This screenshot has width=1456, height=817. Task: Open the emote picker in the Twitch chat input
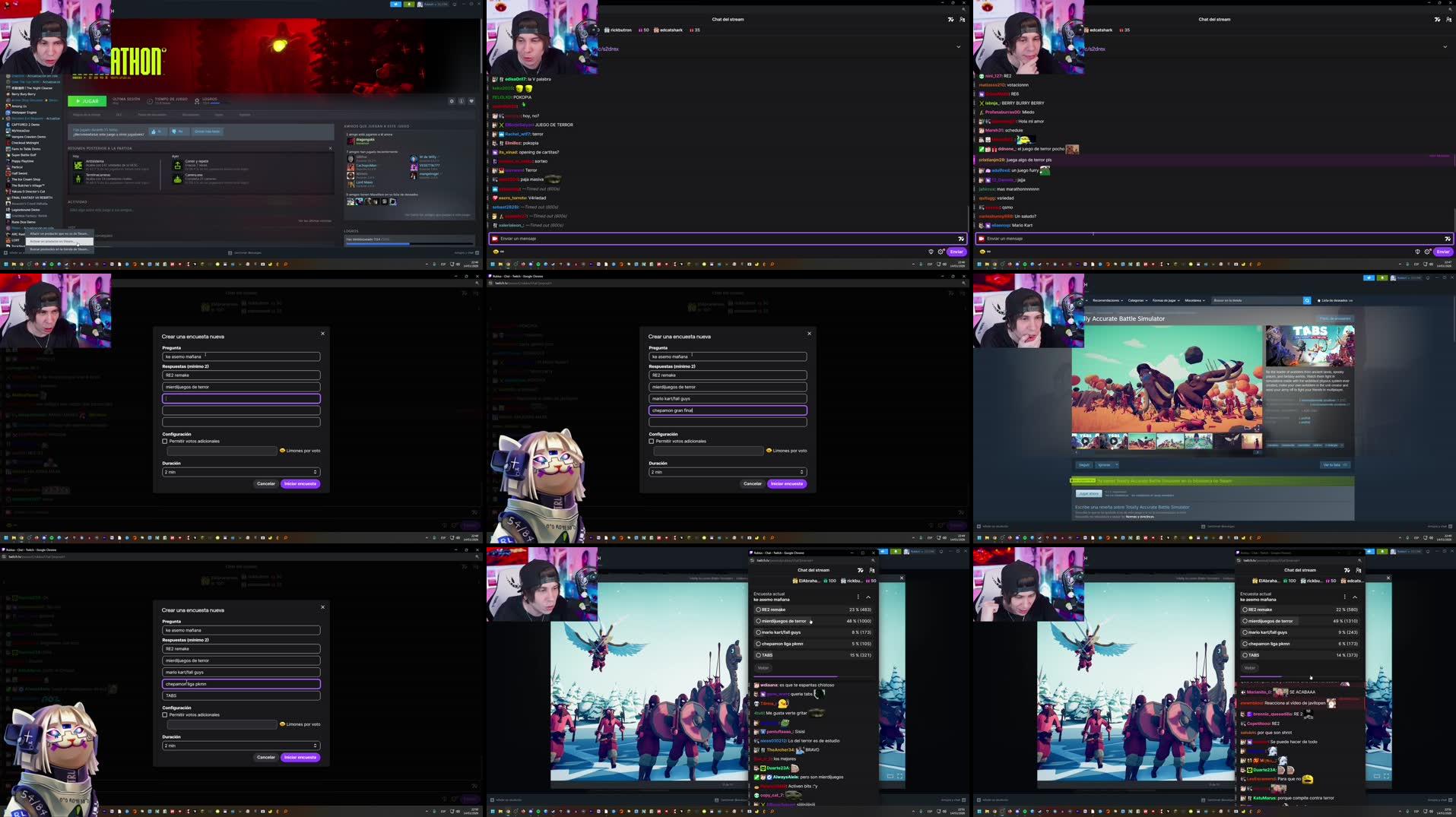[x=961, y=238]
